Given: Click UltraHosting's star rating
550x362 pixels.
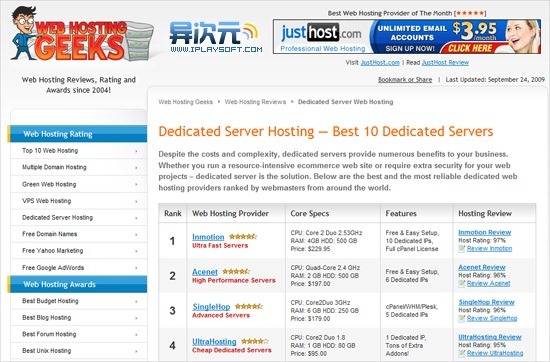Looking at the screenshot, I should [x=255, y=341].
